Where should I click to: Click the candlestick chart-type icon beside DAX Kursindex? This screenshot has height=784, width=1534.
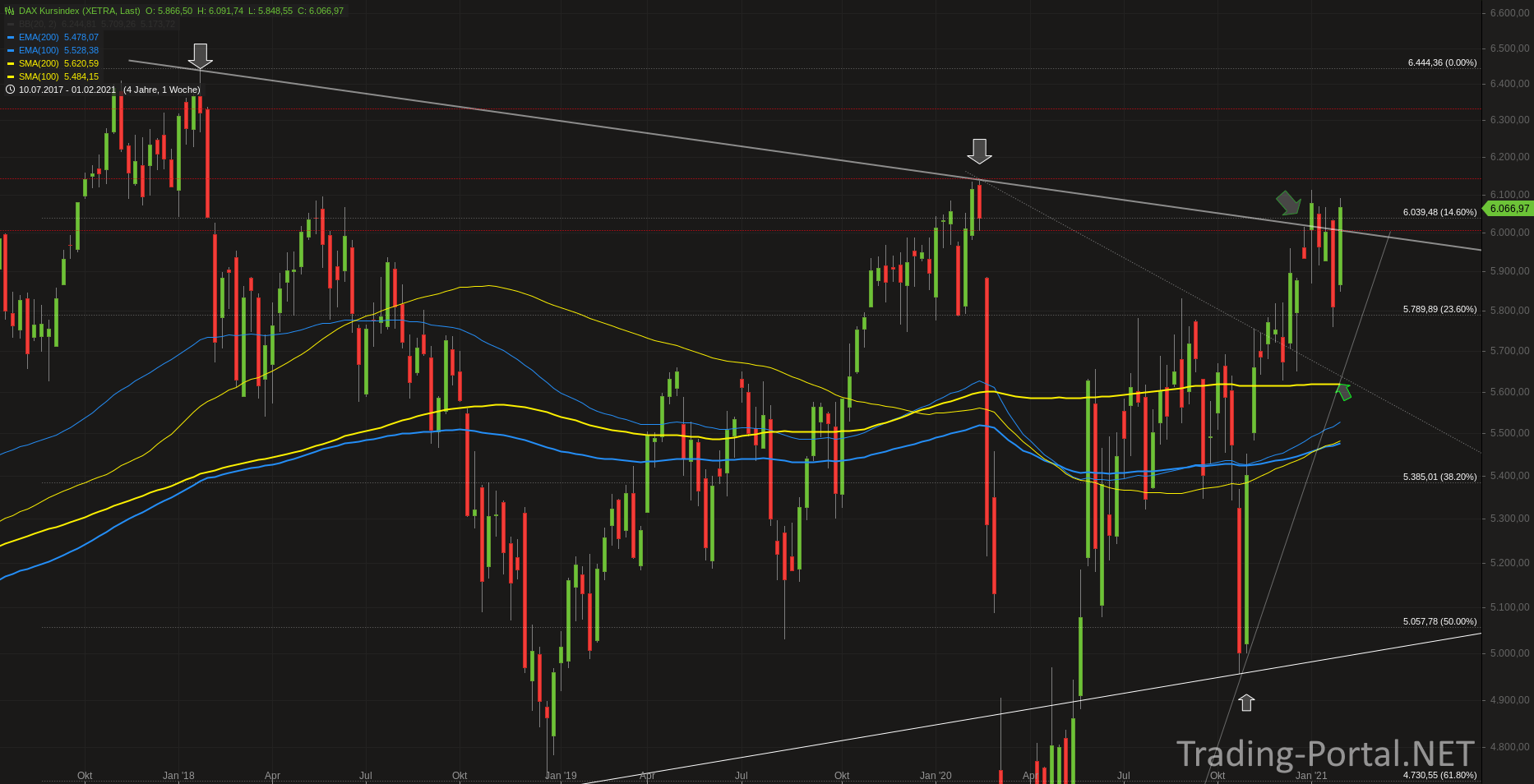[x=10, y=11]
